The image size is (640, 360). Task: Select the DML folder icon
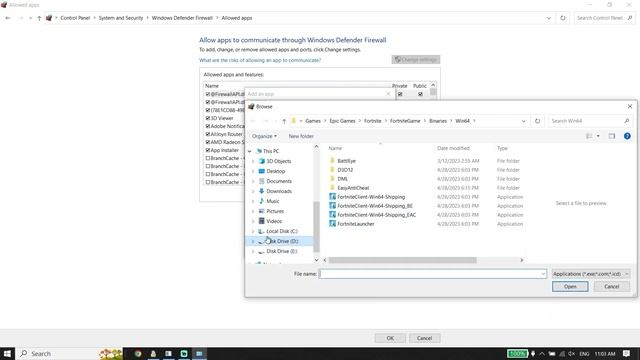point(332,179)
